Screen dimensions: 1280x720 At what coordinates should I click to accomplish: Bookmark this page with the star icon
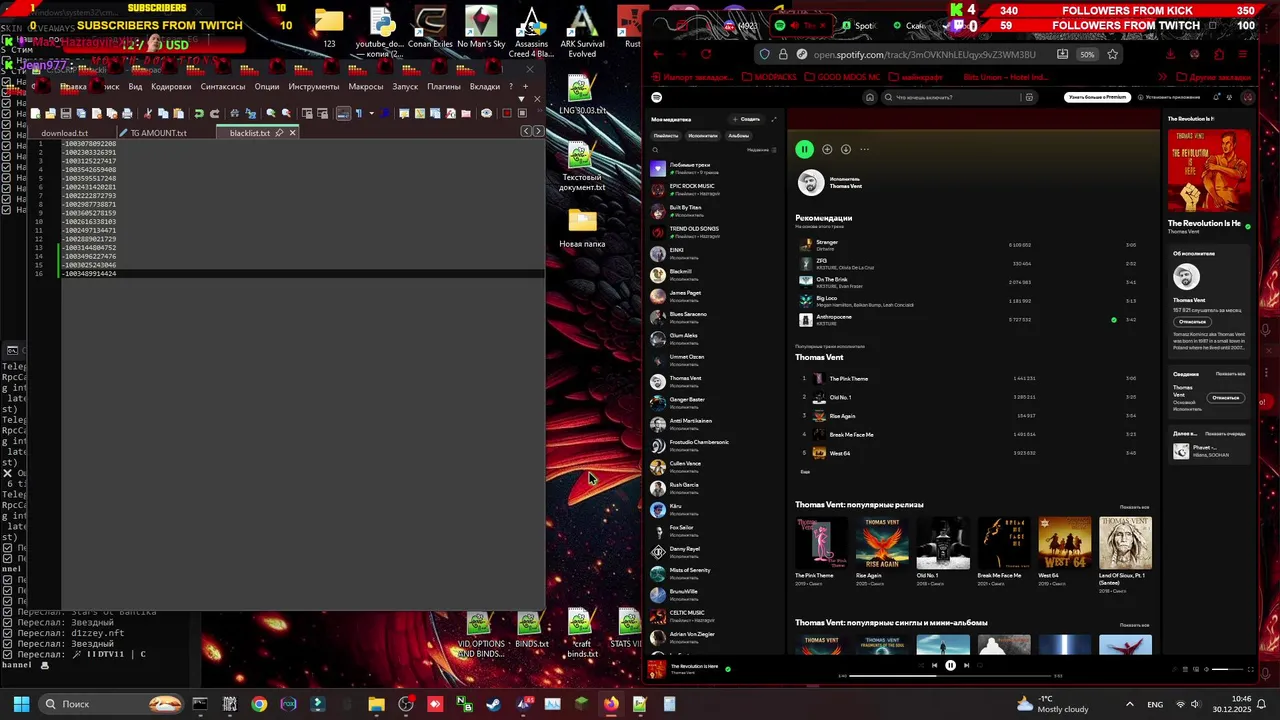coord(1112,54)
